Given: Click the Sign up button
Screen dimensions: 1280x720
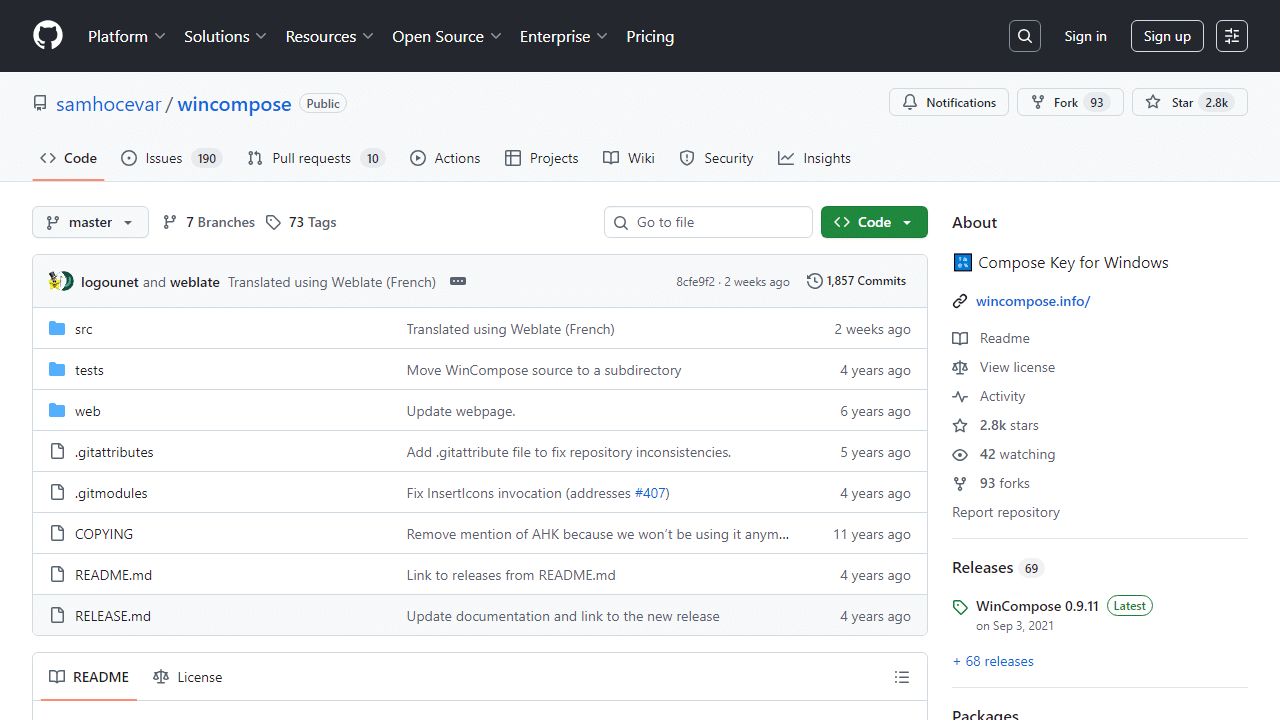Looking at the screenshot, I should (1167, 36).
